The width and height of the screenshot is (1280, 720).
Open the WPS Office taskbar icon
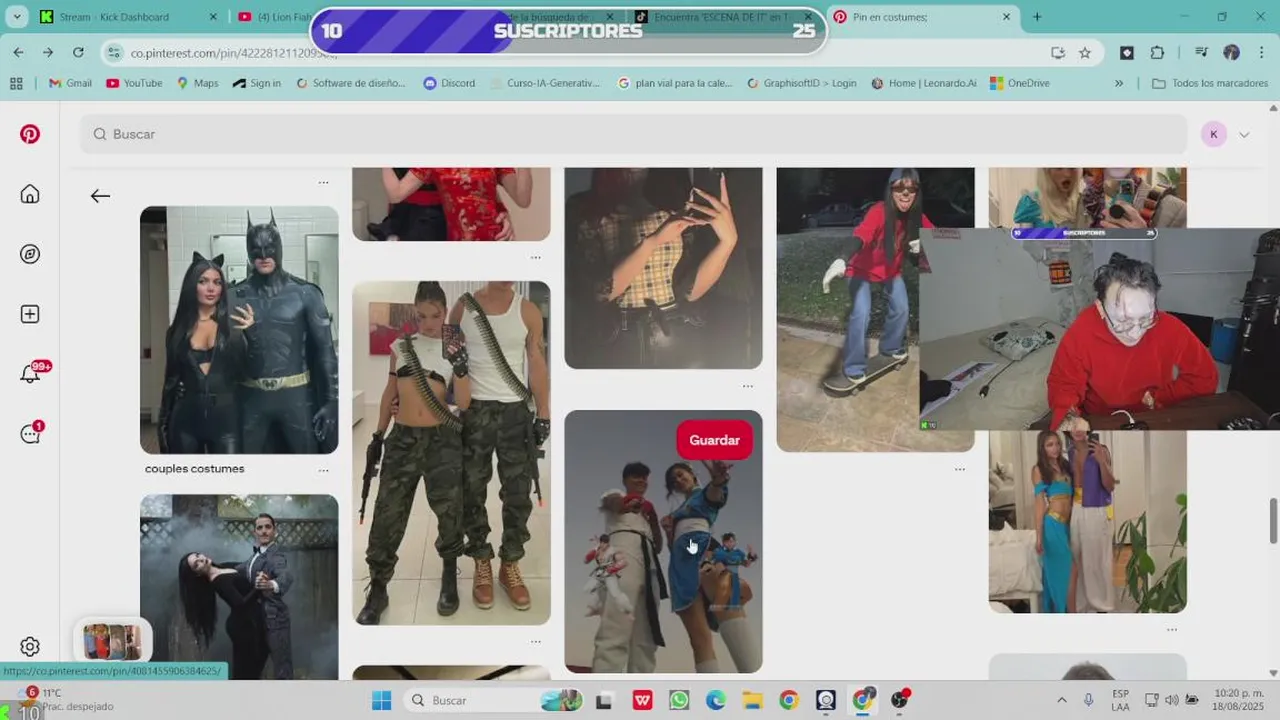point(642,700)
